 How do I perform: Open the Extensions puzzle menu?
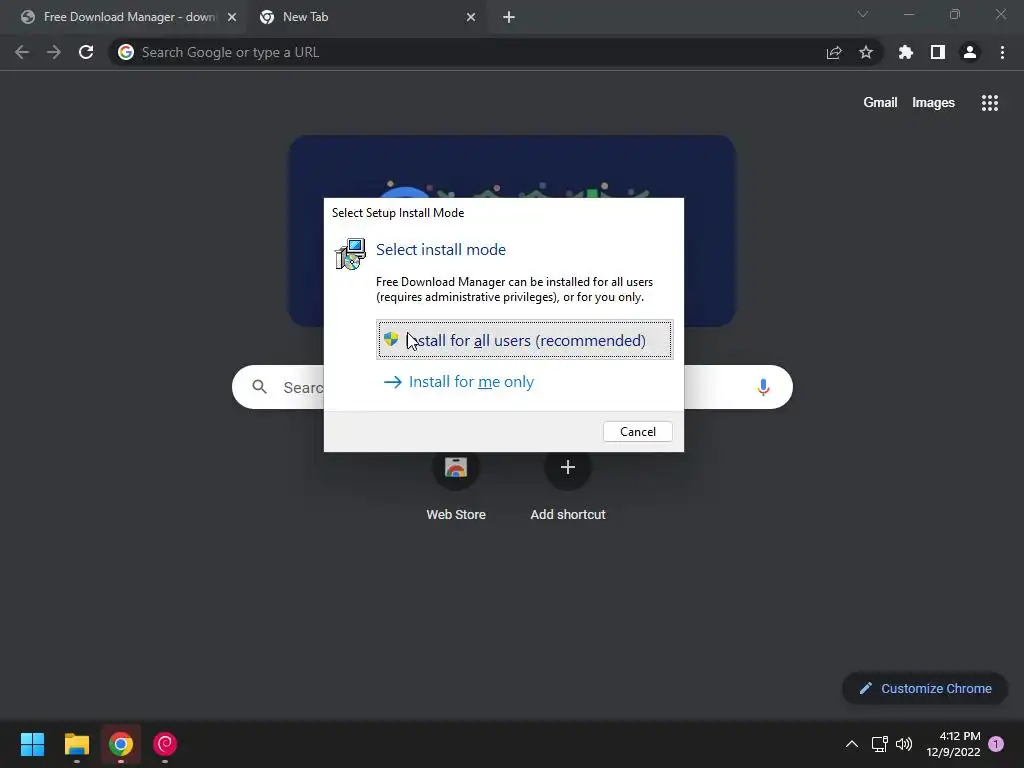point(906,52)
